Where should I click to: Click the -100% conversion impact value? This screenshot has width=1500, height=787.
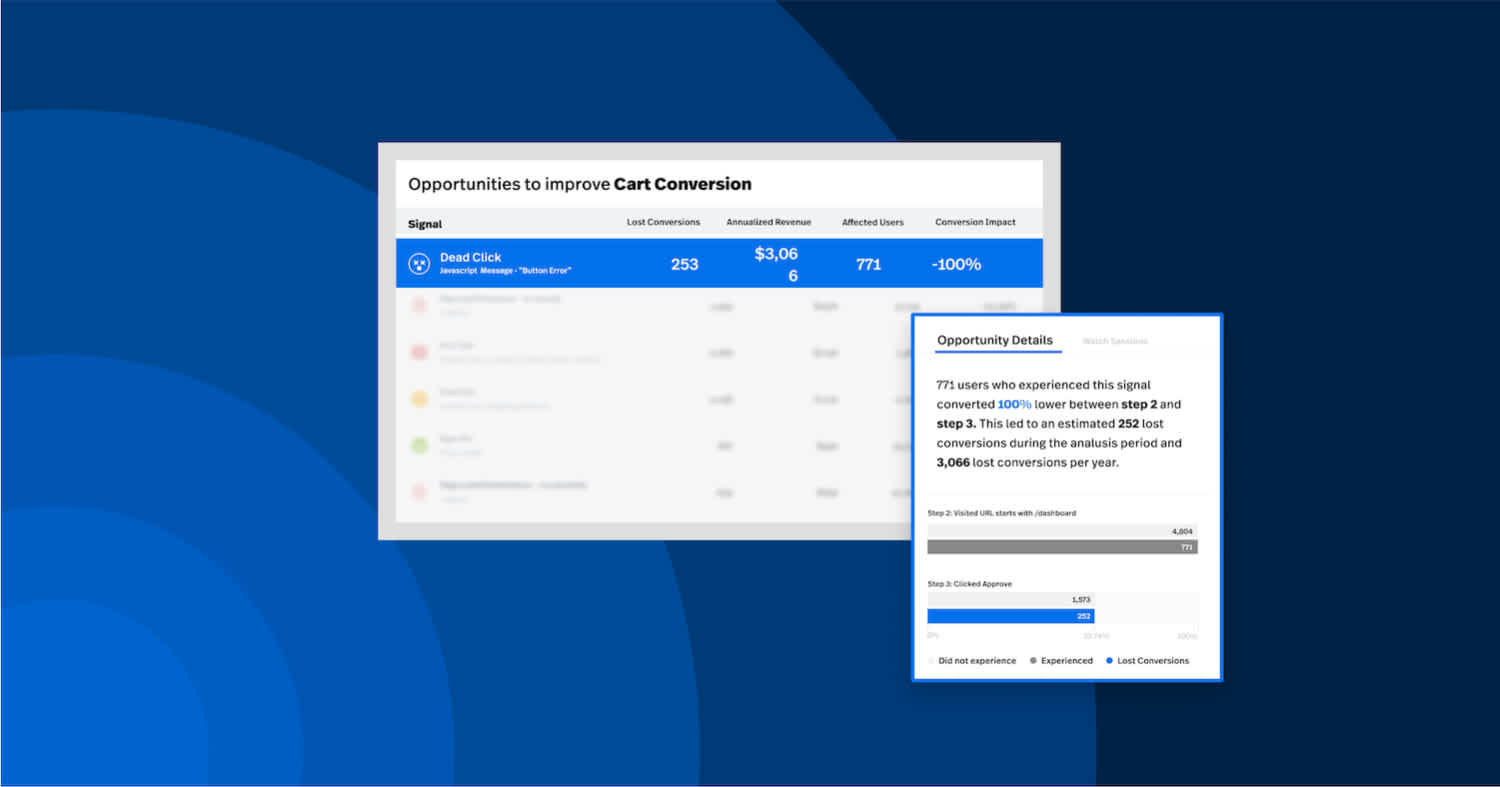[x=958, y=265]
